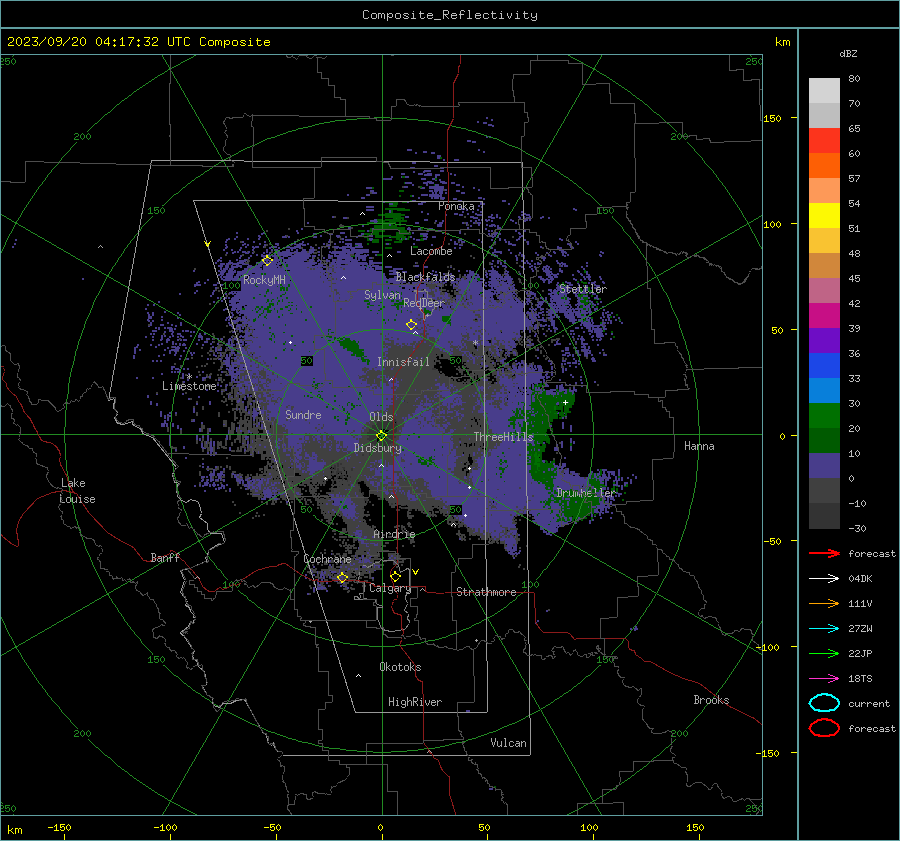Click the red forecast arrow in legend
This screenshot has width=900, height=841.
(x=824, y=553)
